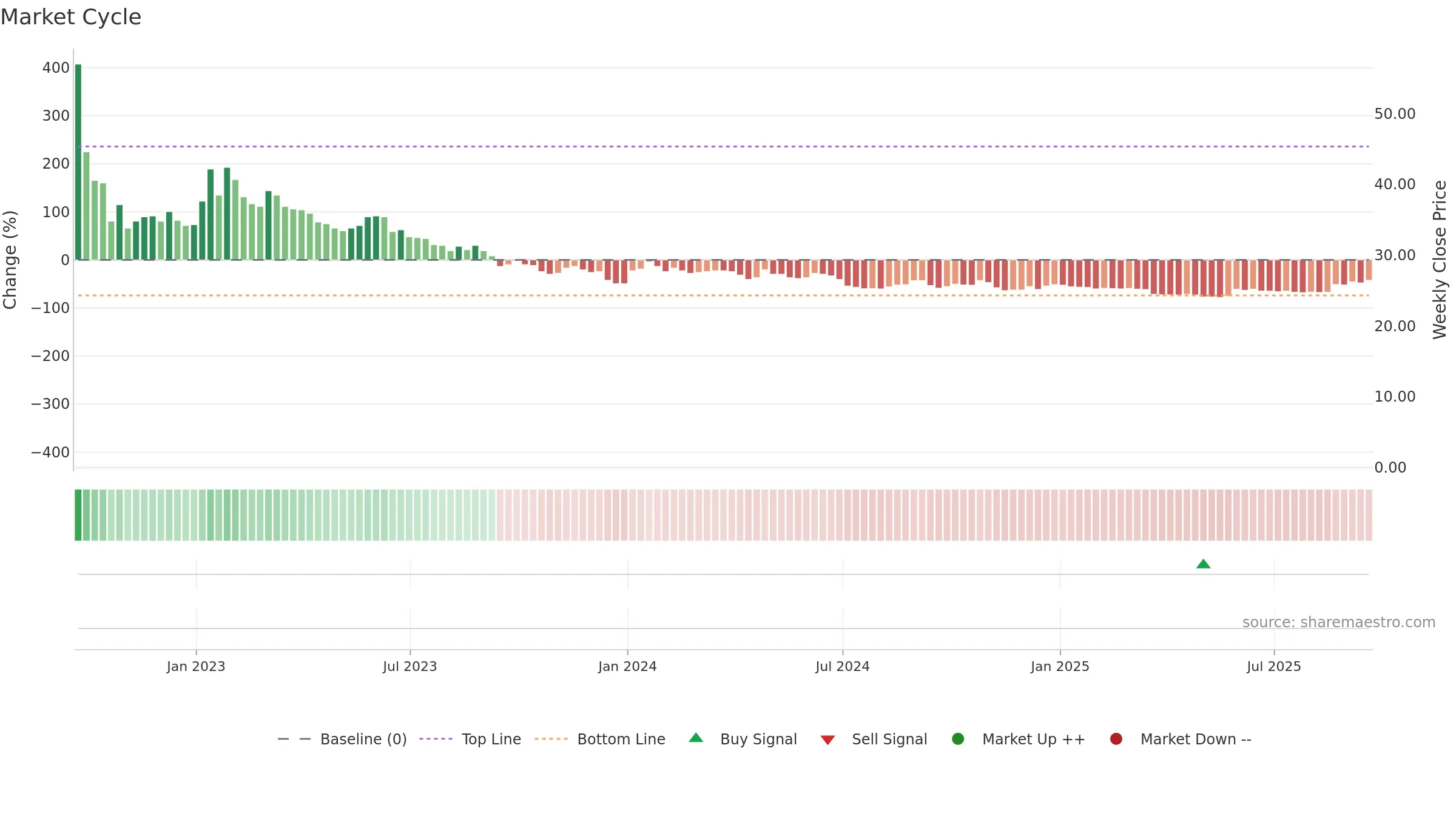The width and height of the screenshot is (1456, 819).
Task: Toggle the Sell Signal legend entry
Action: pyautogui.click(x=874, y=739)
